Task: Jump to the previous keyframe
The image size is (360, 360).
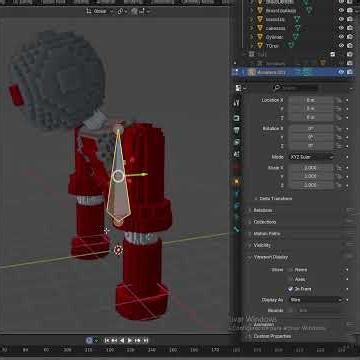Action: coord(114,340)
